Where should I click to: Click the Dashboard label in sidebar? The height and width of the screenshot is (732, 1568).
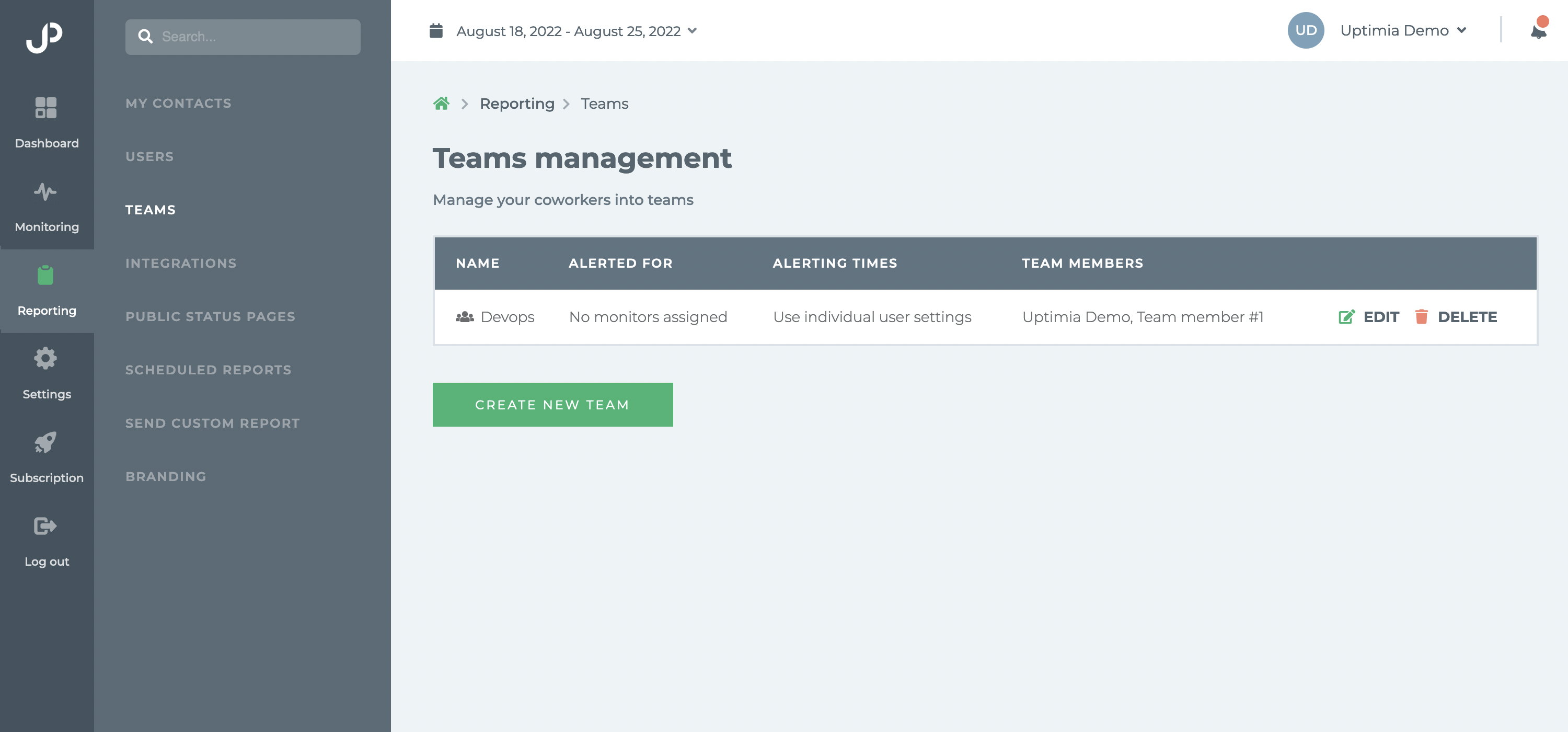click(x=47, y=143)
